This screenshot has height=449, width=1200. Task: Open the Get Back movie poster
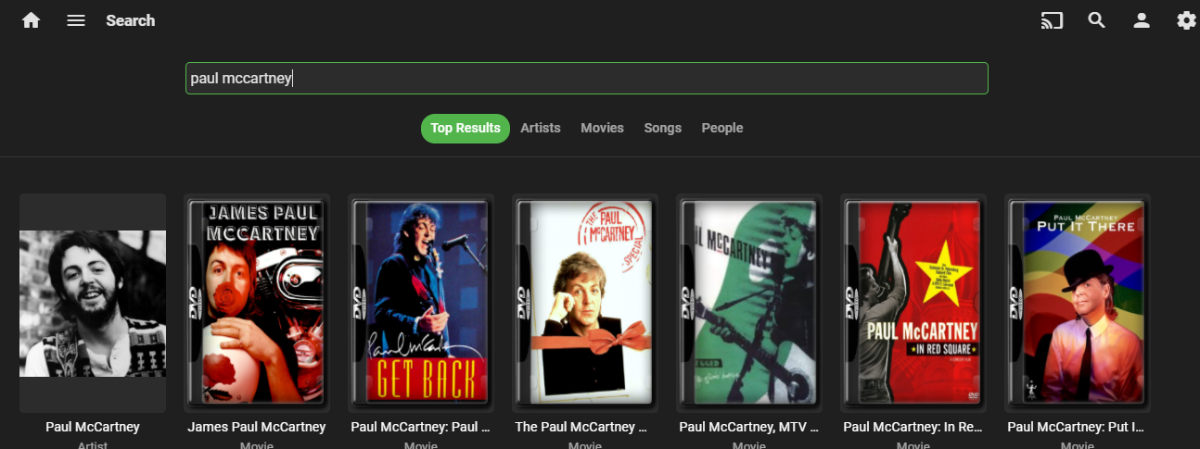421,303
